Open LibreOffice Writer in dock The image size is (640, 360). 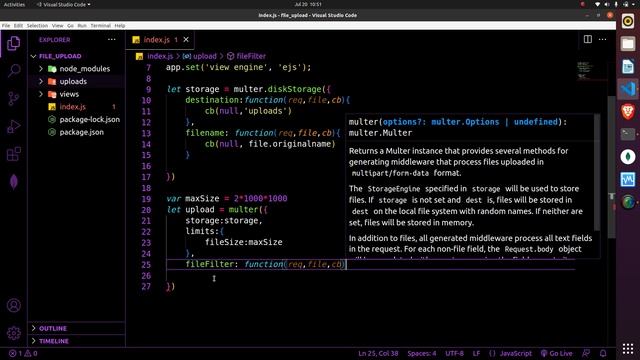point(628,66)
